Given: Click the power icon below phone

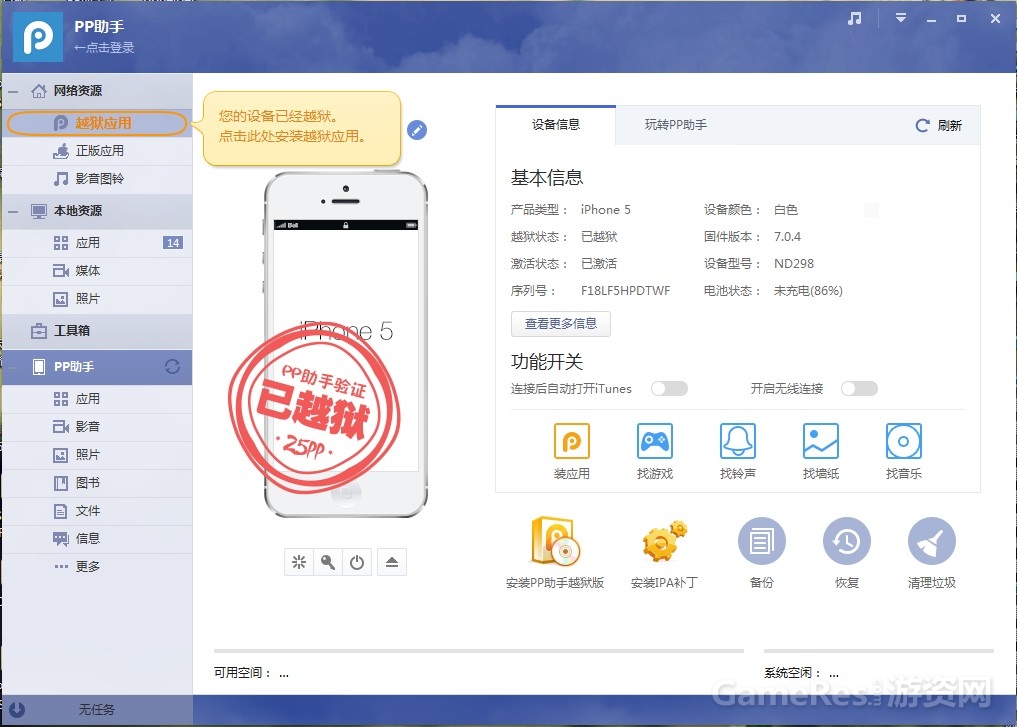Looking at the screenshot, I should click(357, 562).
